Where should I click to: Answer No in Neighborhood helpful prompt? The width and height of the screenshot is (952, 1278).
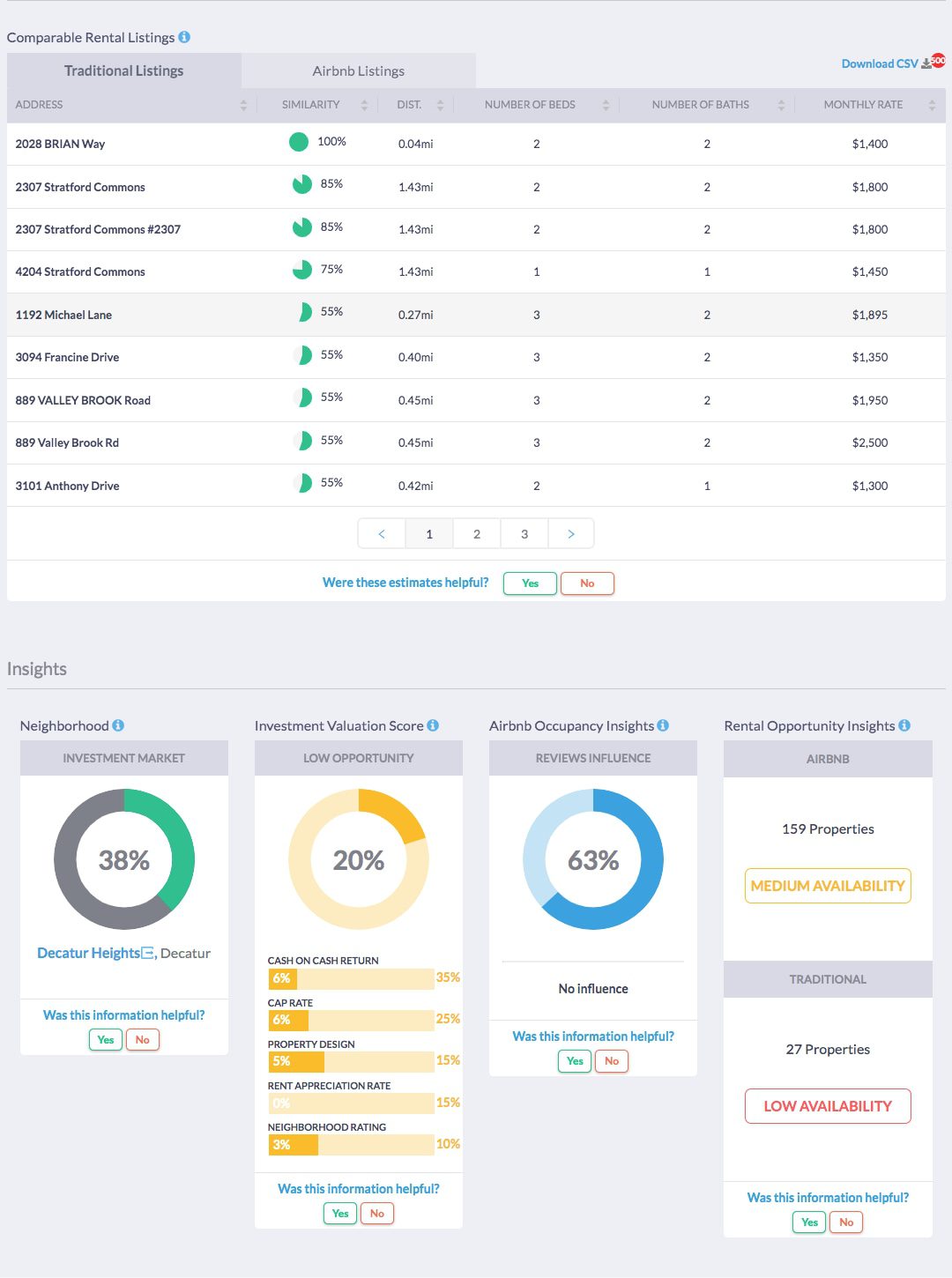[x=142, y=1040]
